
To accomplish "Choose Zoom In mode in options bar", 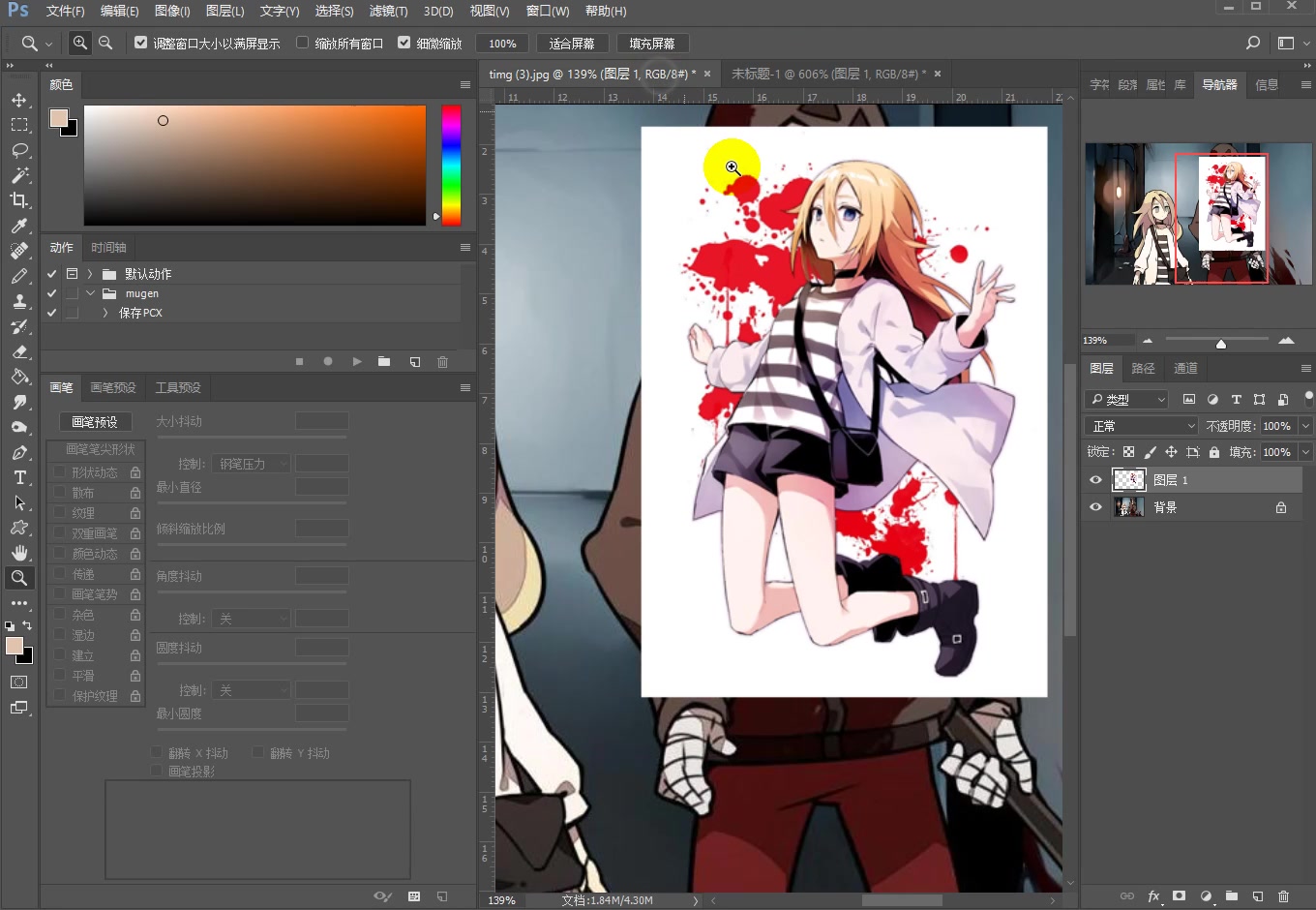I will point(80,43).
